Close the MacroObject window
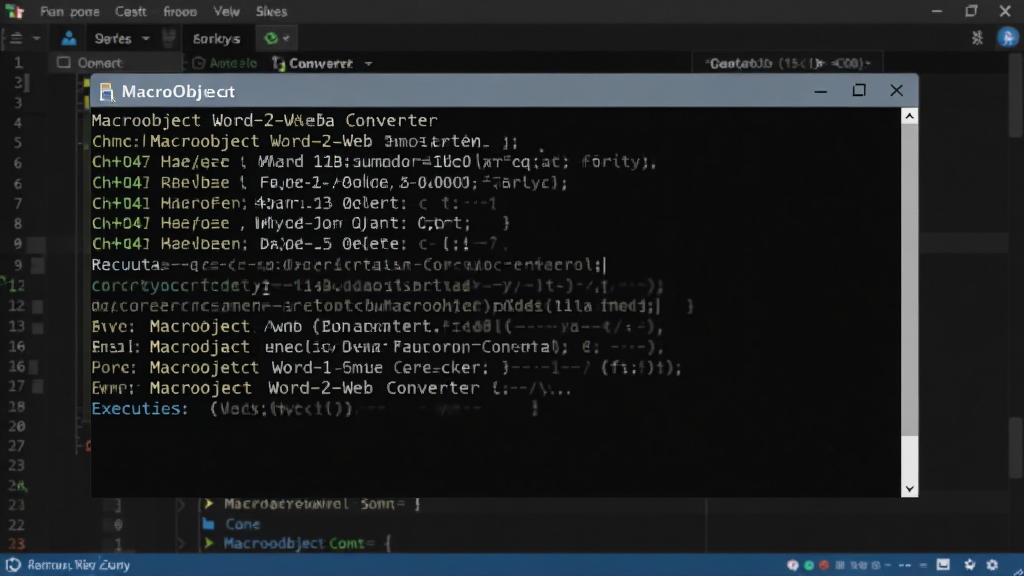 click(x=897, y=90)
